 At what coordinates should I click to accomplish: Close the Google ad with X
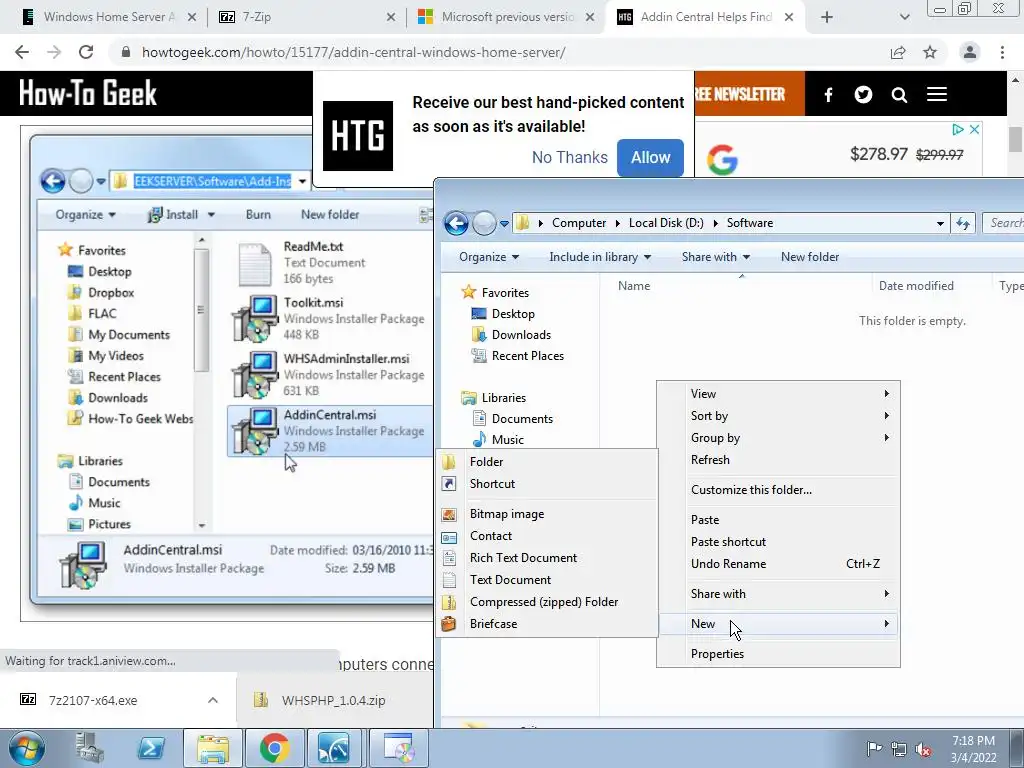click(x=974, y=129)
